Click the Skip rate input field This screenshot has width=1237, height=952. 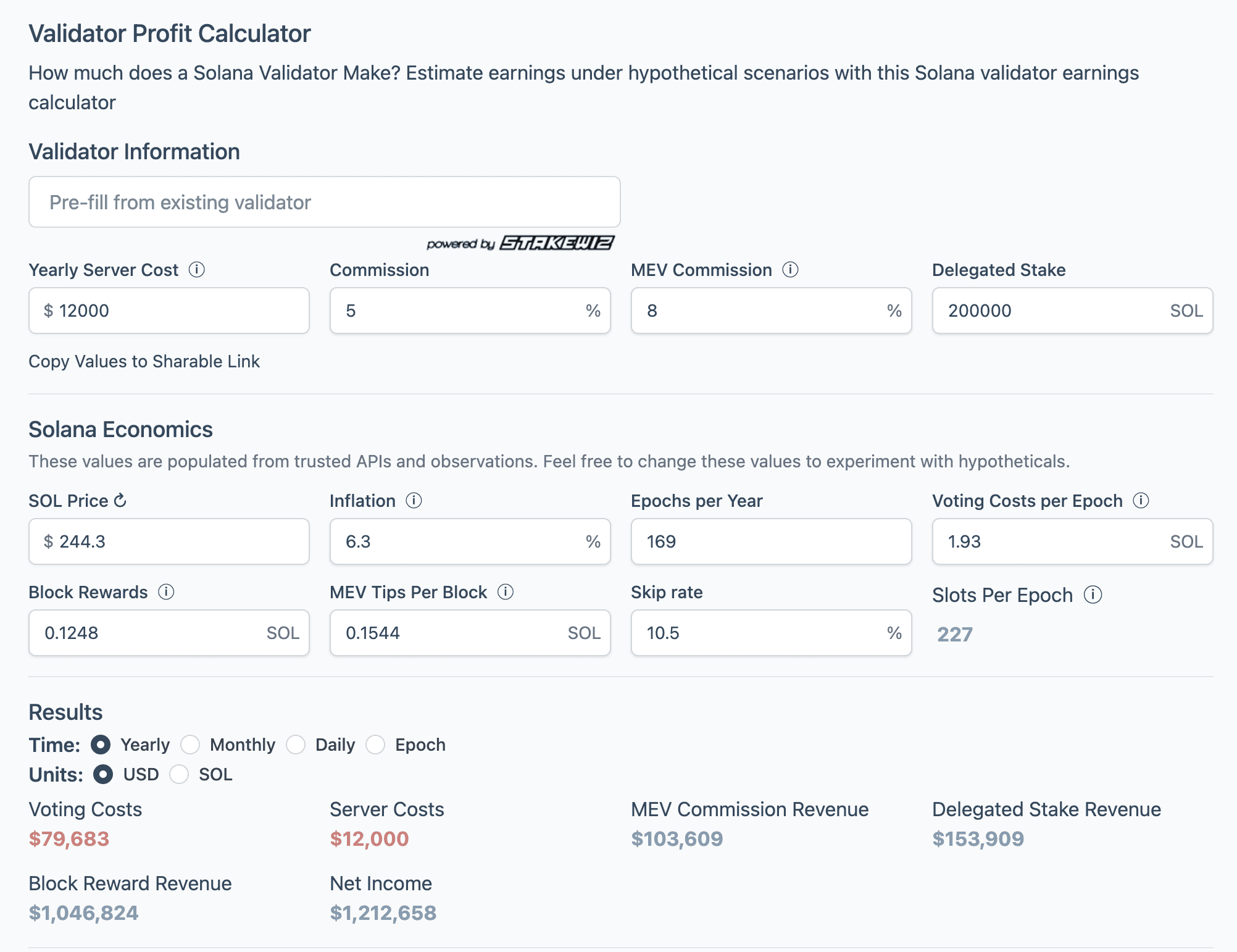759,633
